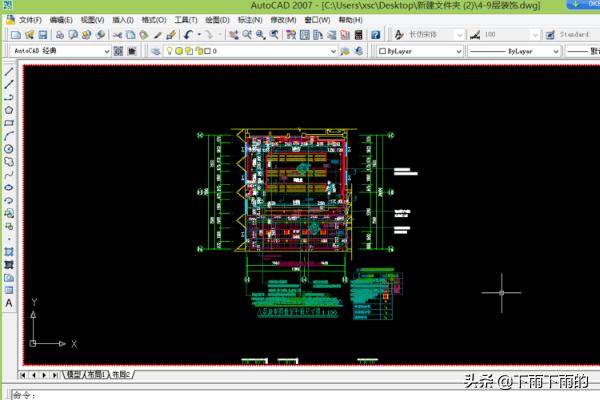Open an existing drawing file
The height and width of the screenshot is (400, 600).
(x=29, y=35)
